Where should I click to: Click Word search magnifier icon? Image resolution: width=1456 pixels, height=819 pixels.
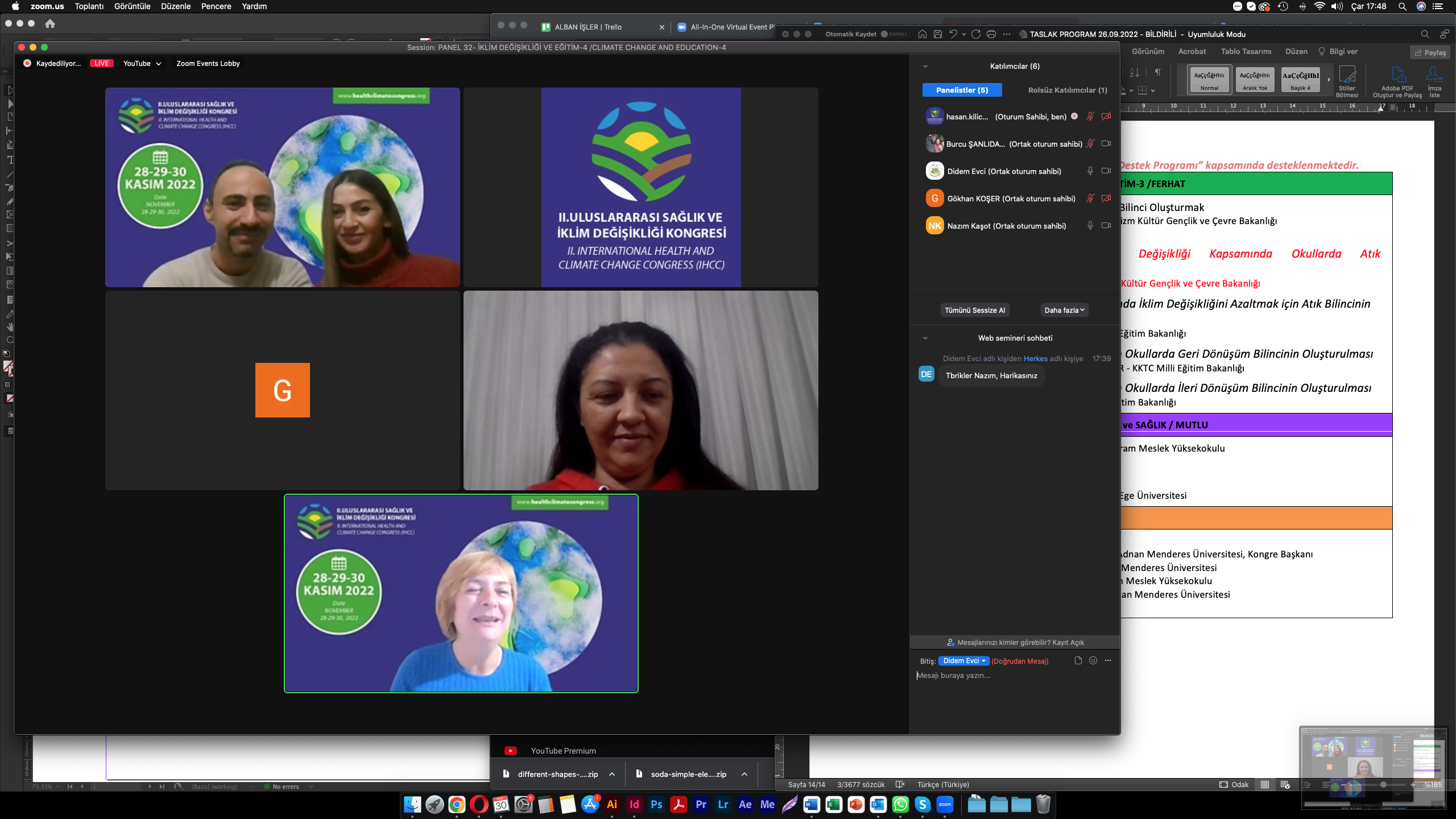coord(1425,34)
